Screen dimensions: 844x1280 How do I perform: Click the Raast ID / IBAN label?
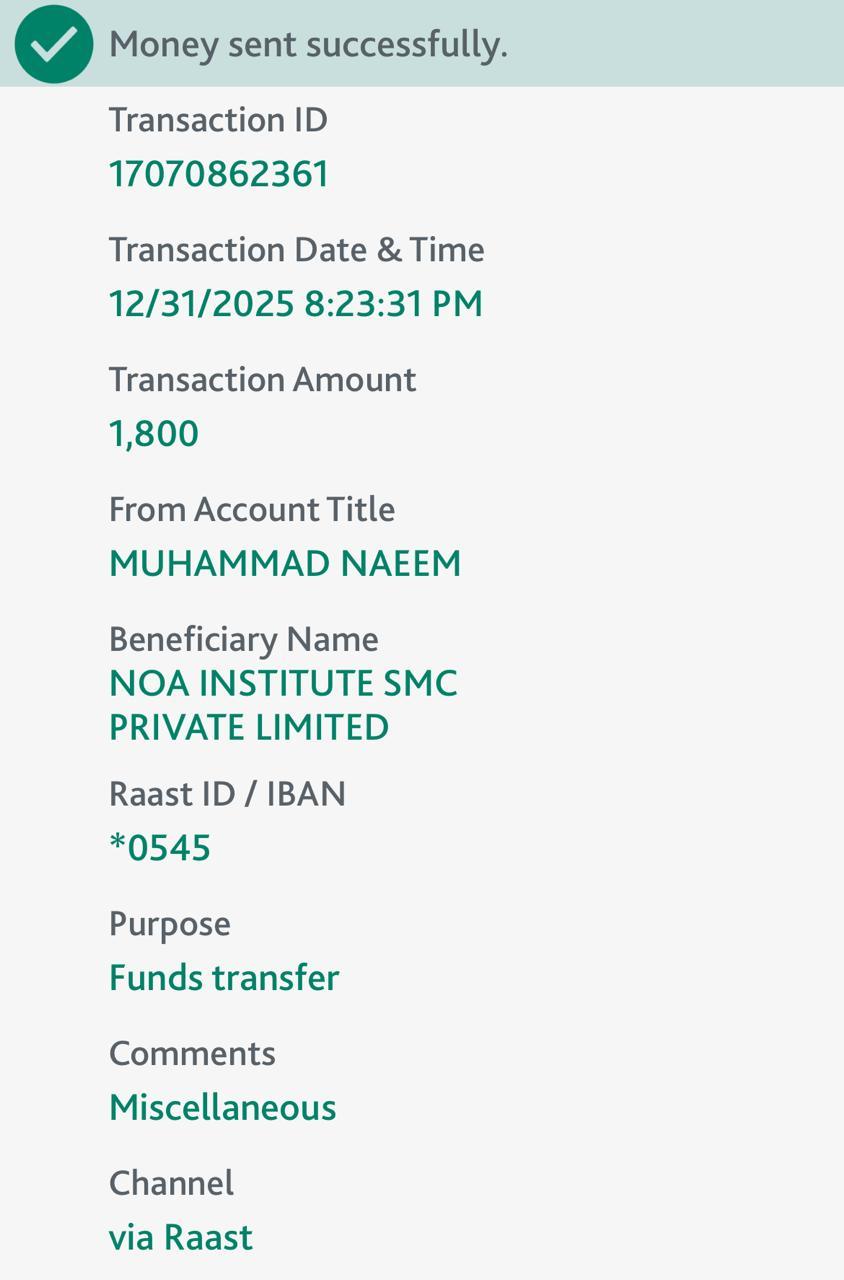(227, 794)
